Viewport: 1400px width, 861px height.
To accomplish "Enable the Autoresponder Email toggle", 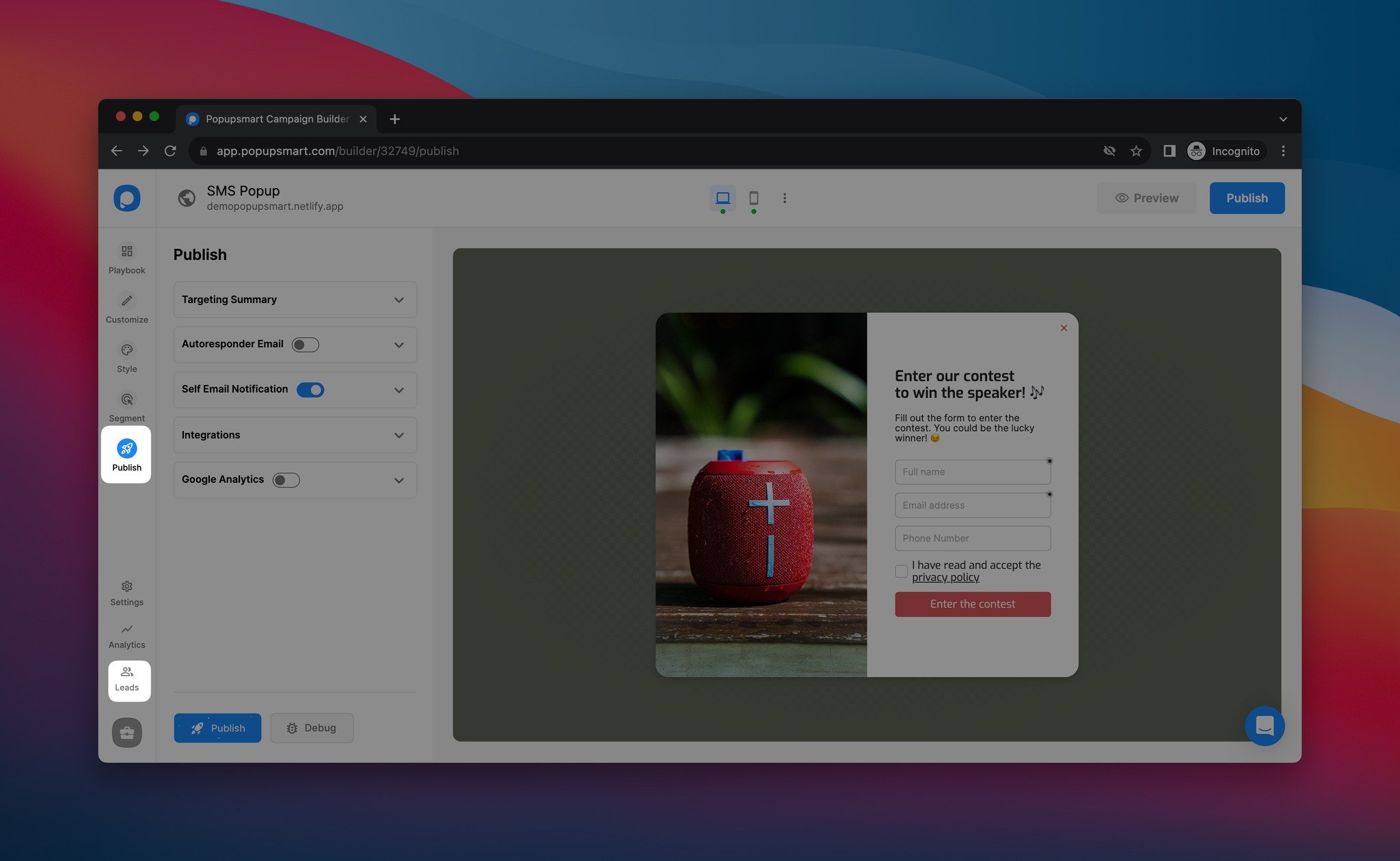I will point(305,345).
